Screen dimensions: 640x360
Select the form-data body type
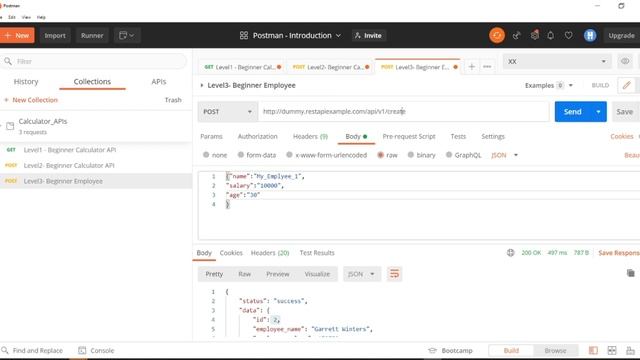(x=257, y=155)
